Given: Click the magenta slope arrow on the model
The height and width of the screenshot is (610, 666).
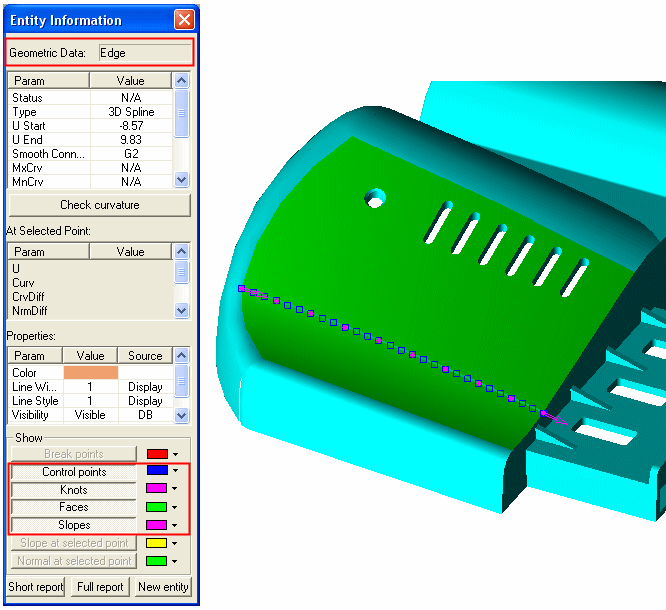Looking at the screenshot, I should click(555, 418).
